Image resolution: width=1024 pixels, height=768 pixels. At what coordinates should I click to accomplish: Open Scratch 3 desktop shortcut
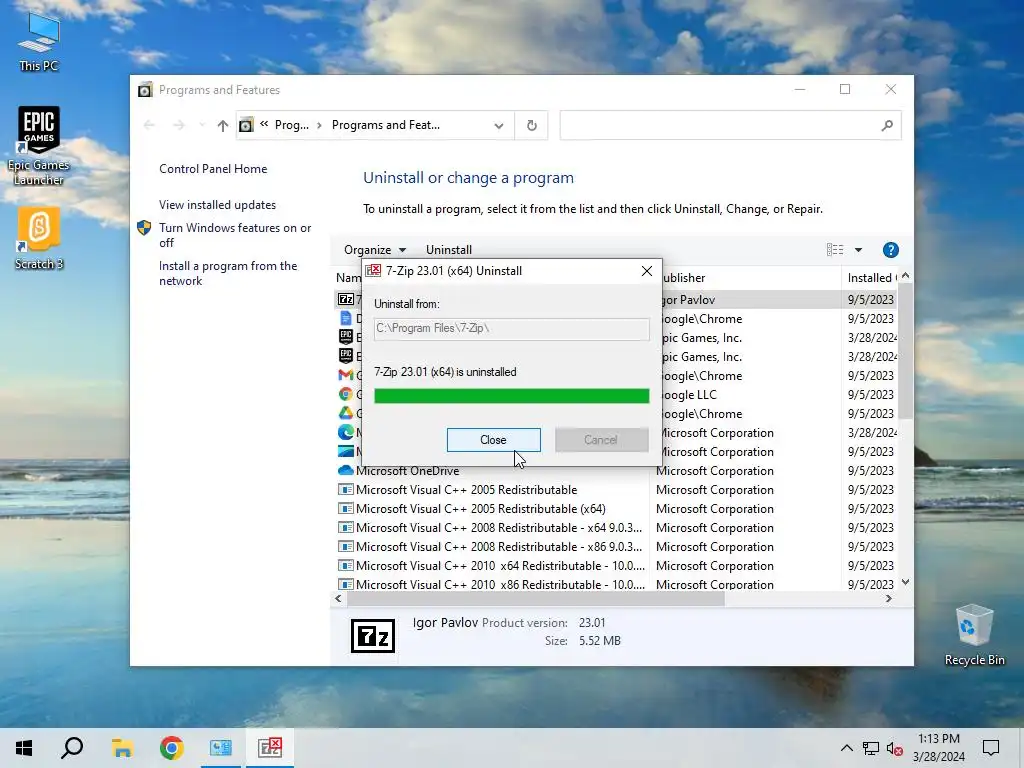pyautogui.click(x=39, y=238)
